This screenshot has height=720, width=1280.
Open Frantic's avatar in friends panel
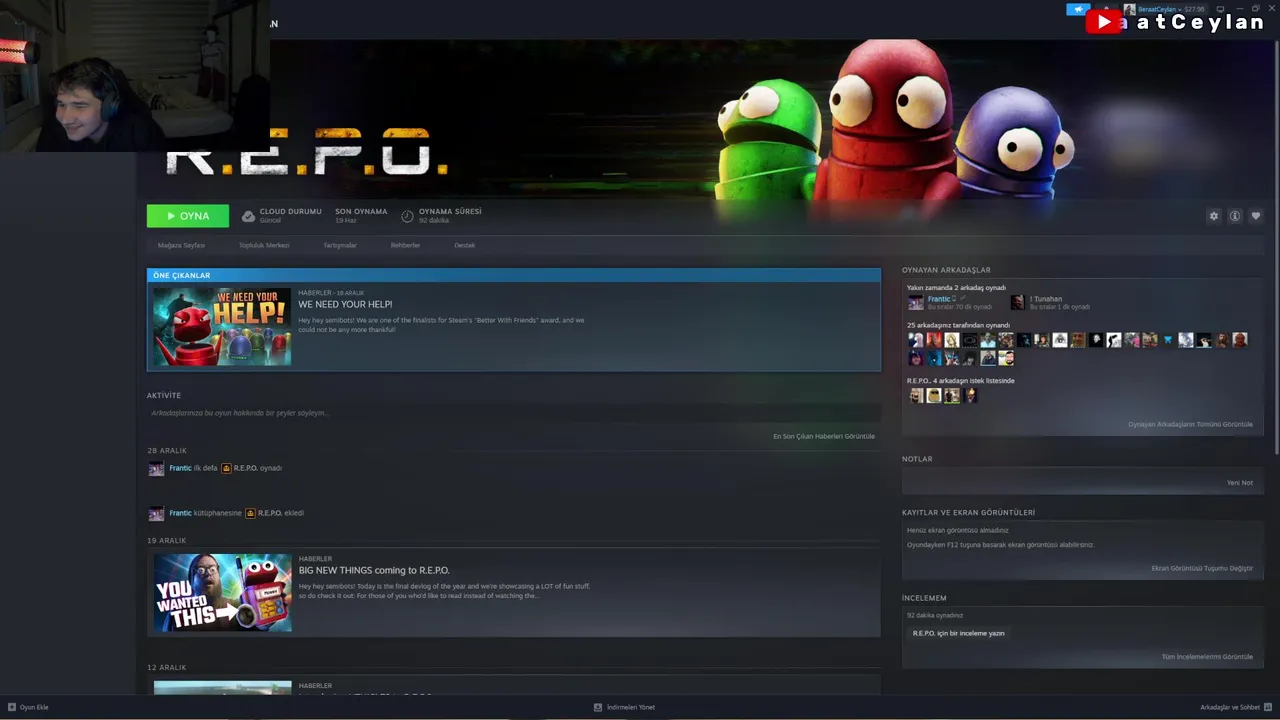[x=915, y=302]
